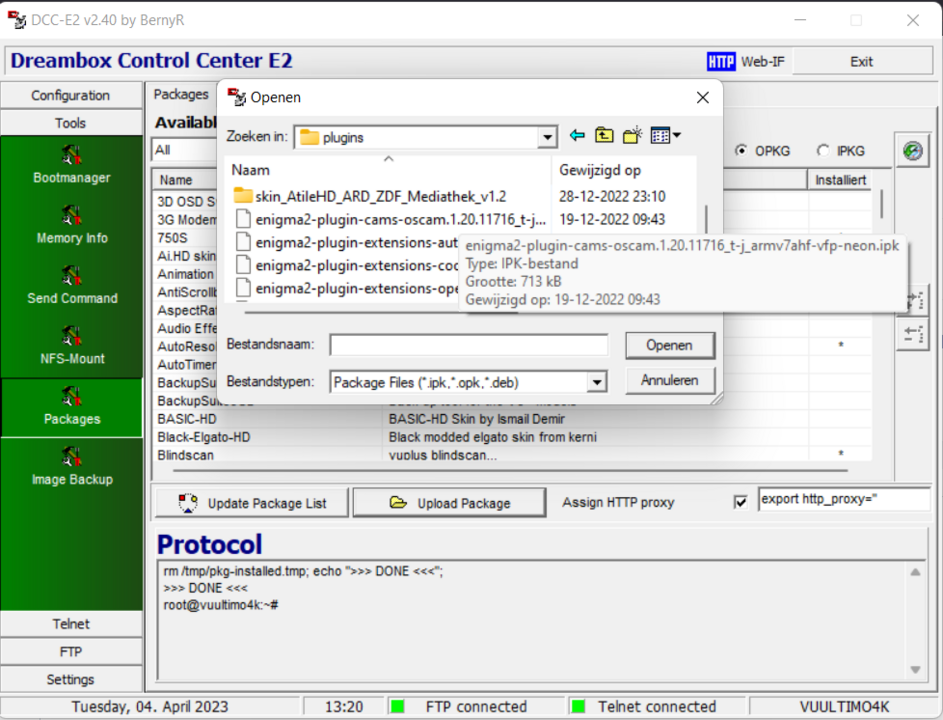The image size is (943, 720).
Task: Go up one folder level
Action: (602, 133)
